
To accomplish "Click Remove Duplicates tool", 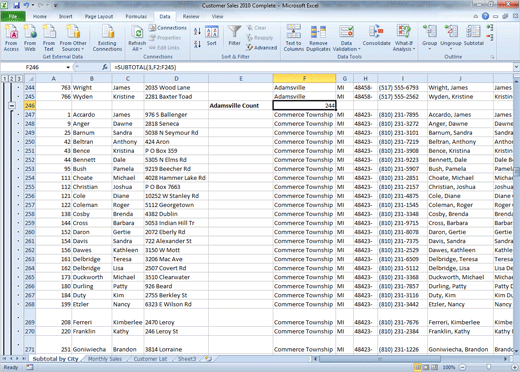I will pos(318,38).
